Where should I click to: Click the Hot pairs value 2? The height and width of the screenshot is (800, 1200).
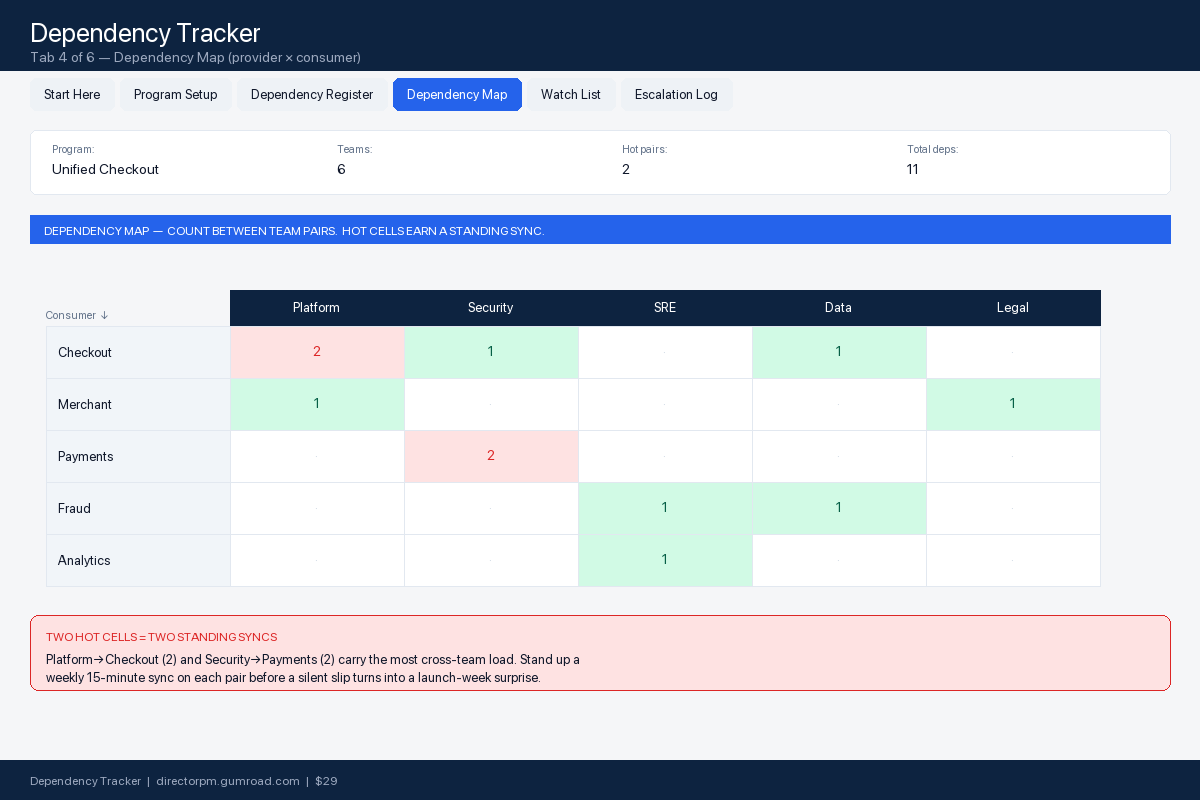pos(626,170)
